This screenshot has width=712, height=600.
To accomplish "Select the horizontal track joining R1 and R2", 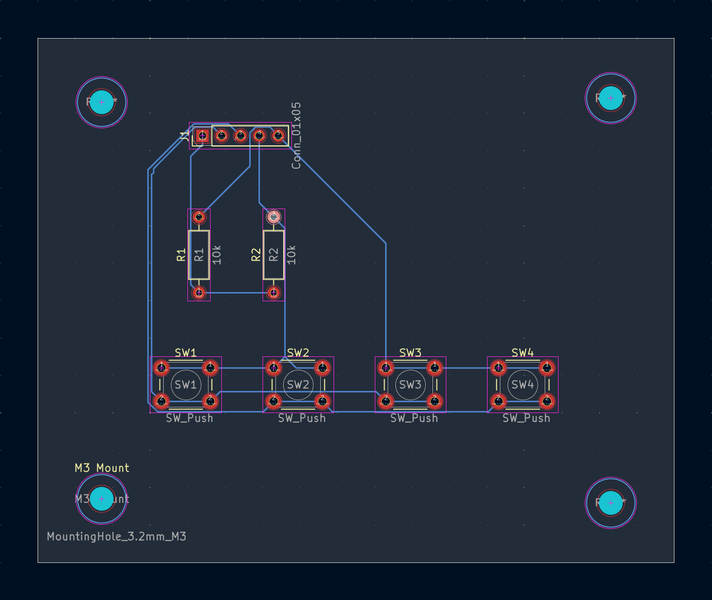I will point(236,293).
